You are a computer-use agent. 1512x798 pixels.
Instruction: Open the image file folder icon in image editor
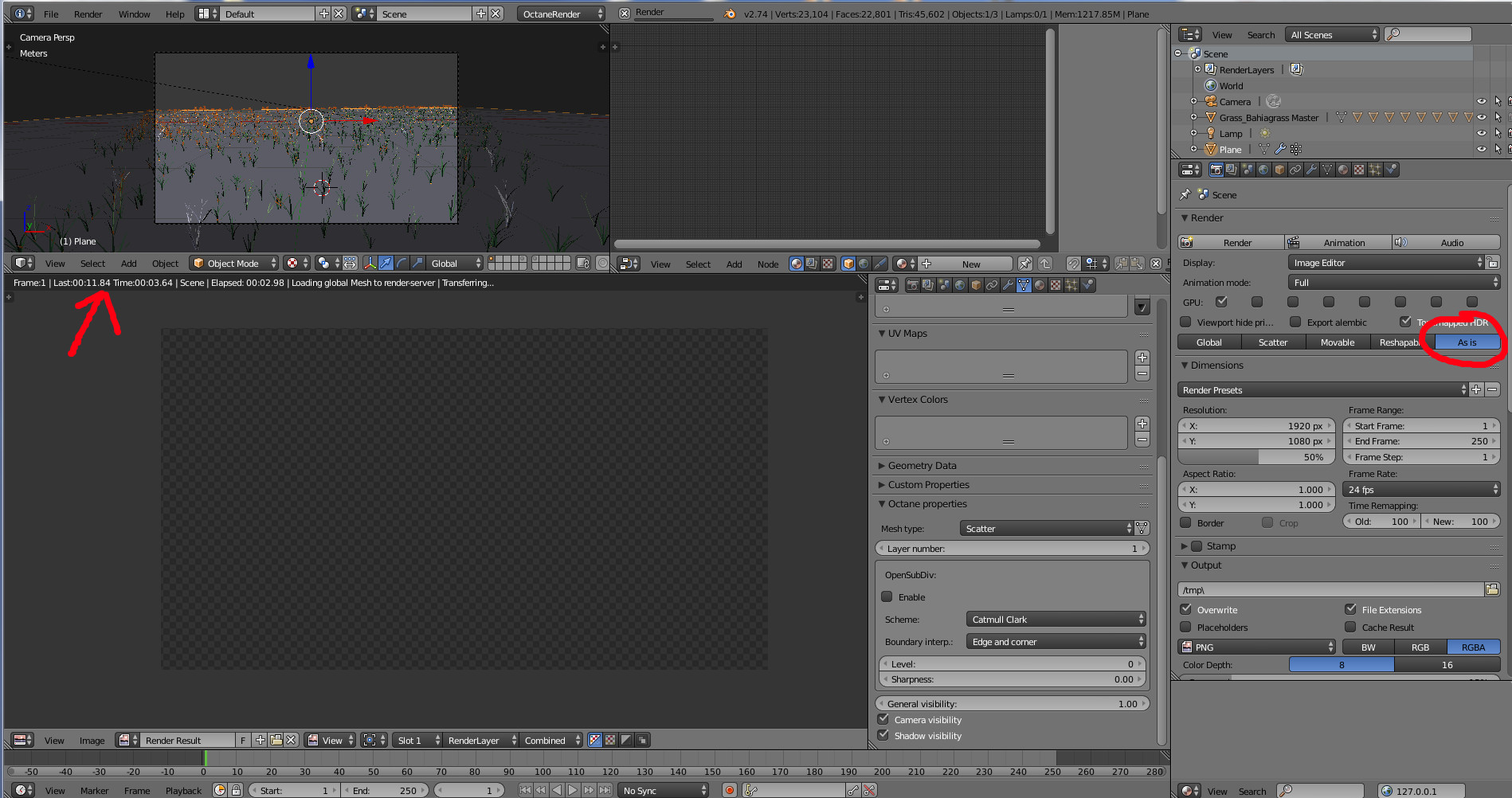(276, 740)
